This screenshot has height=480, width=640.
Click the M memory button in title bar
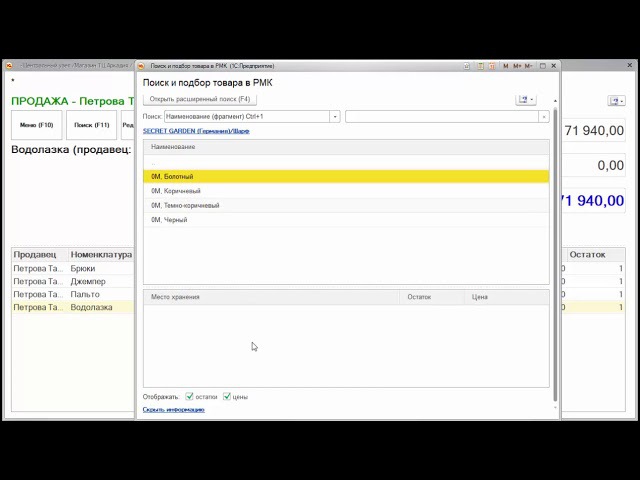pos(506,66)
